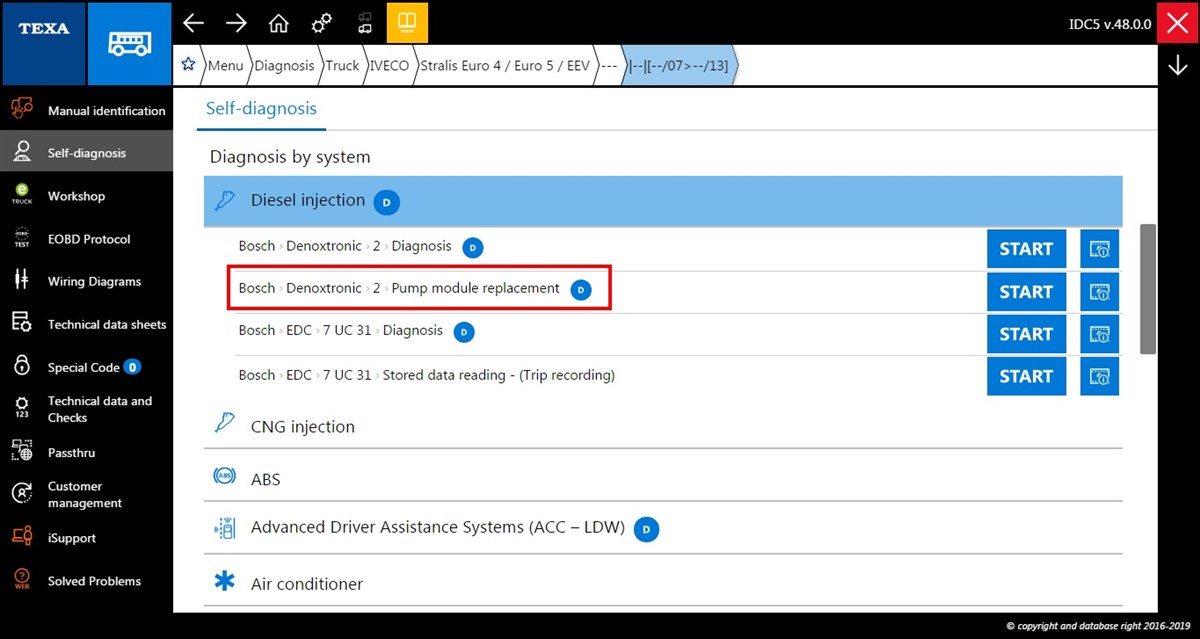Click the D badge beside Denoxtronic 2 Diagnosis

473,248
